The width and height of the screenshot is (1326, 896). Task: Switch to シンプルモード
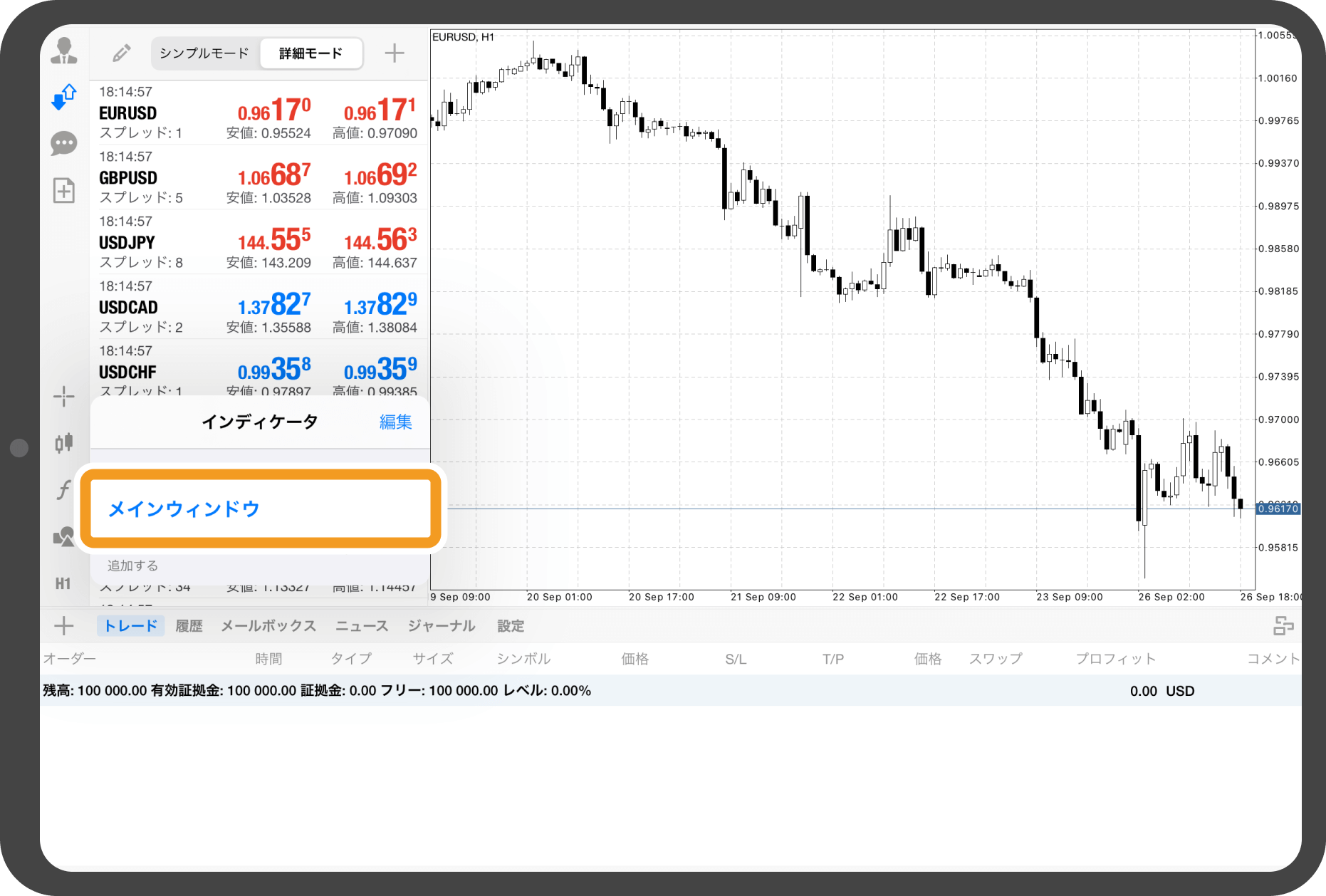(204, 53)
